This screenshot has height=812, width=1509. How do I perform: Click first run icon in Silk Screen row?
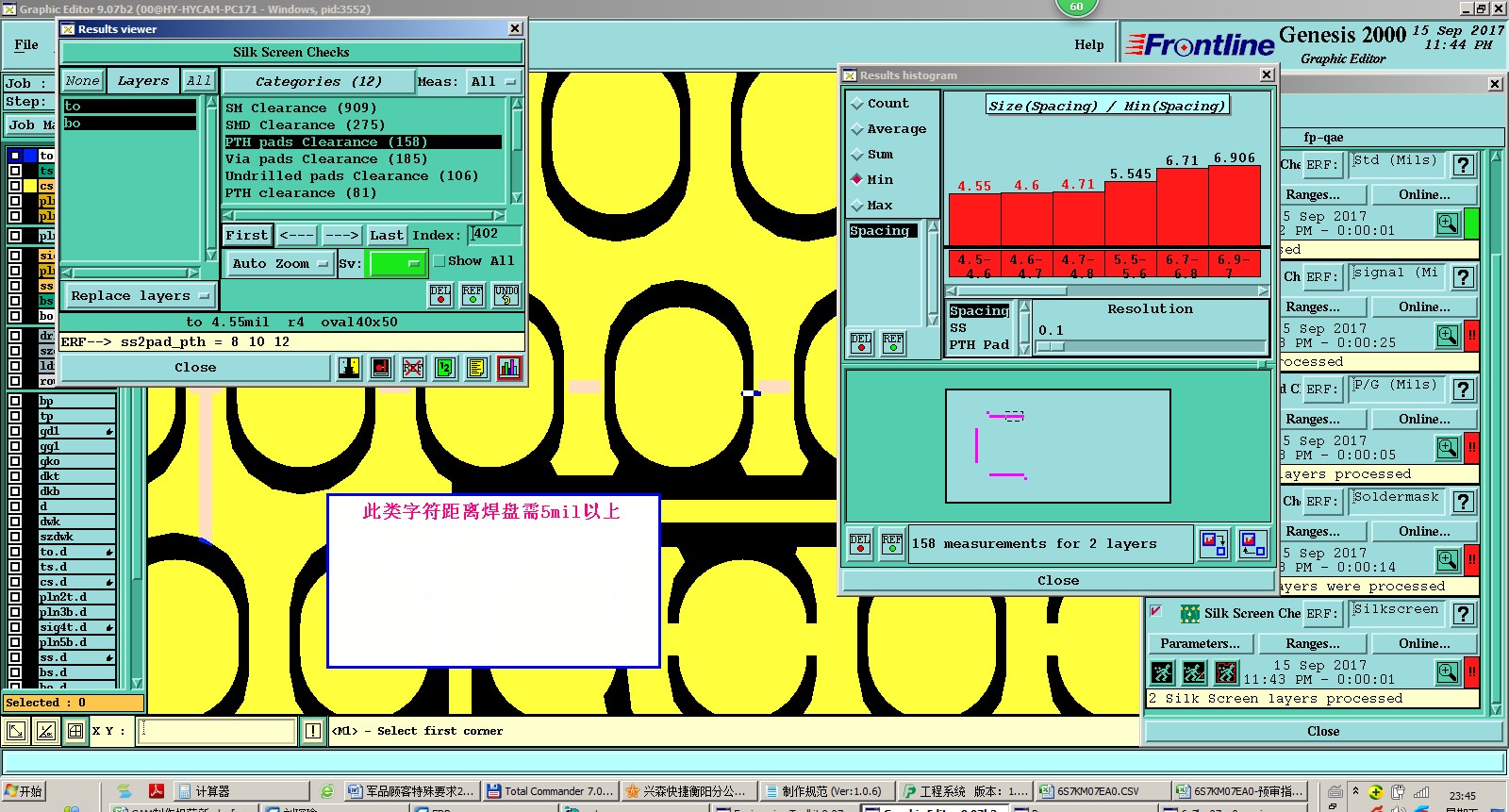click(x=1163, y=672)
